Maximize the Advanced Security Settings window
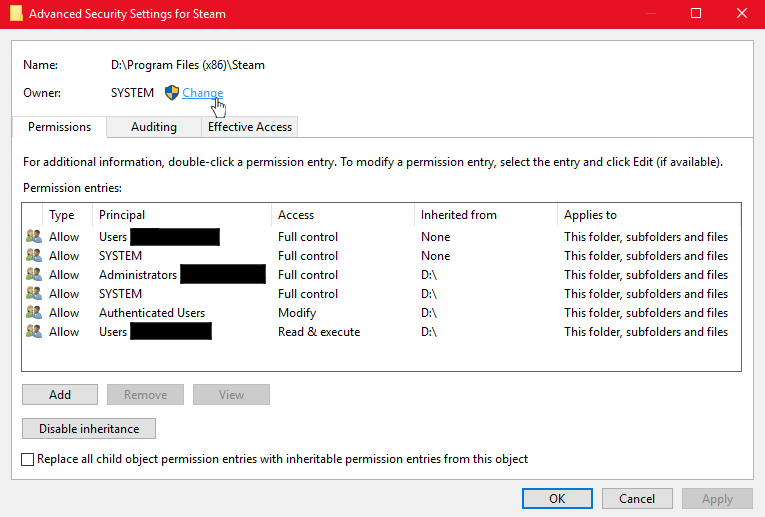Image resolution: width=765 pixels, height=517 pixels. [x=696, y=14]
